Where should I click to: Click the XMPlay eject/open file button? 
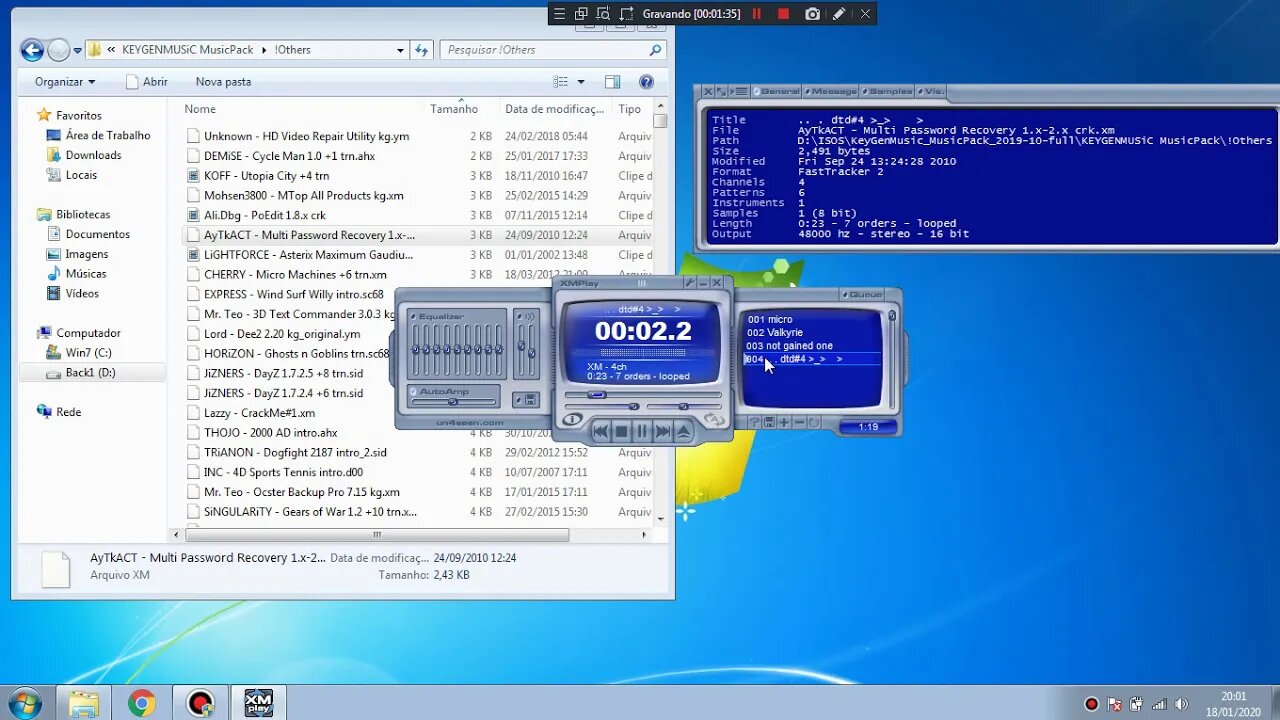[x=683, y=431]
